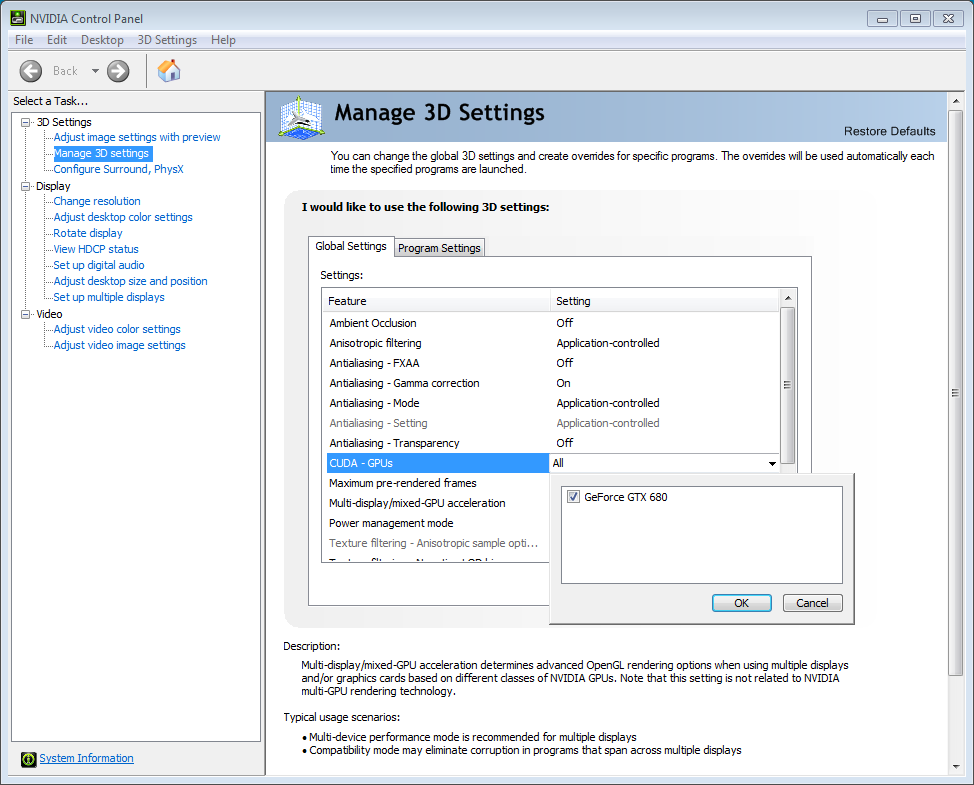This screenshot has height=785, width=974.
Task: Switch to the Program Settings tab
Action: (x=440, y=248)
